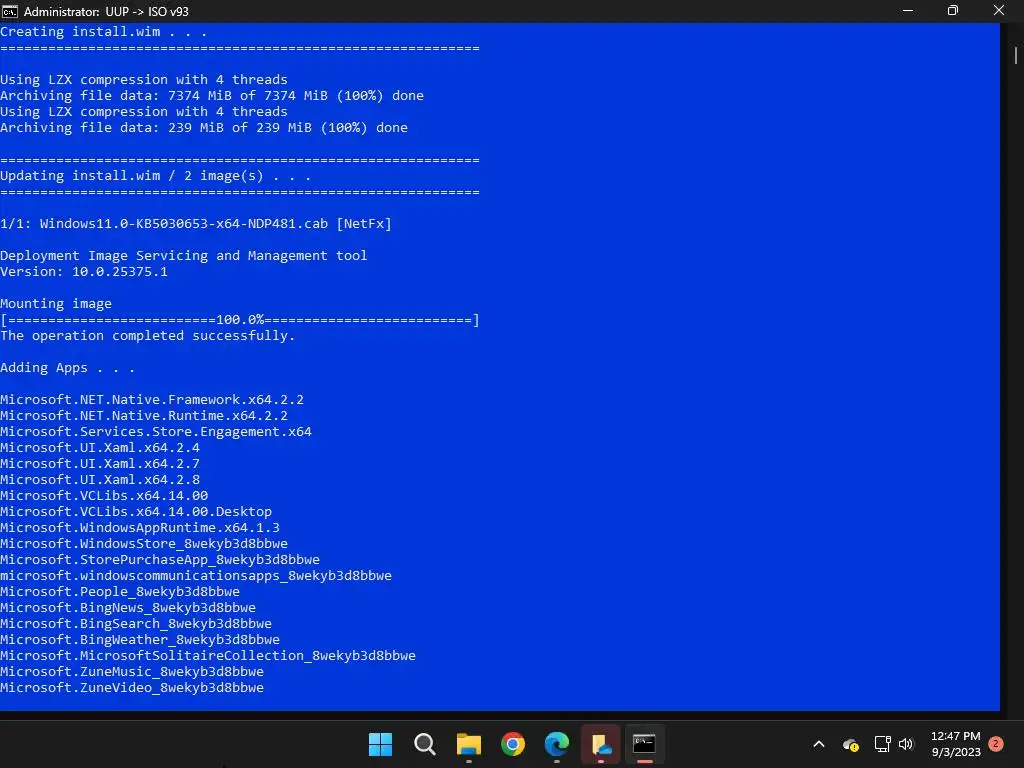
Task: Open notification badge showing 2
Action: pos(996,744)
